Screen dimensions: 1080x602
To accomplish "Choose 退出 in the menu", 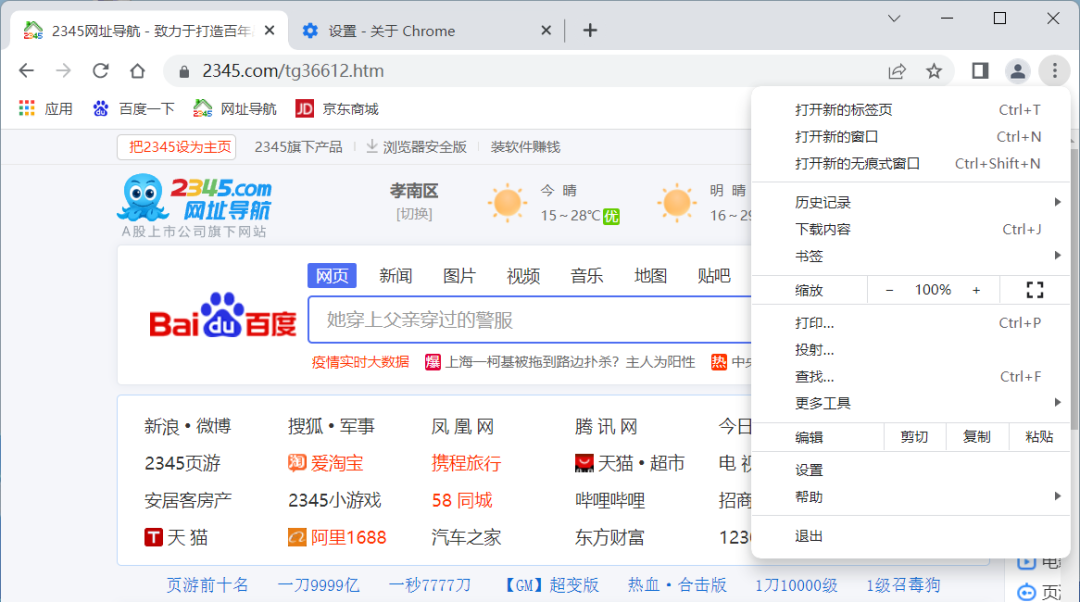I will [x=911, y=536].
